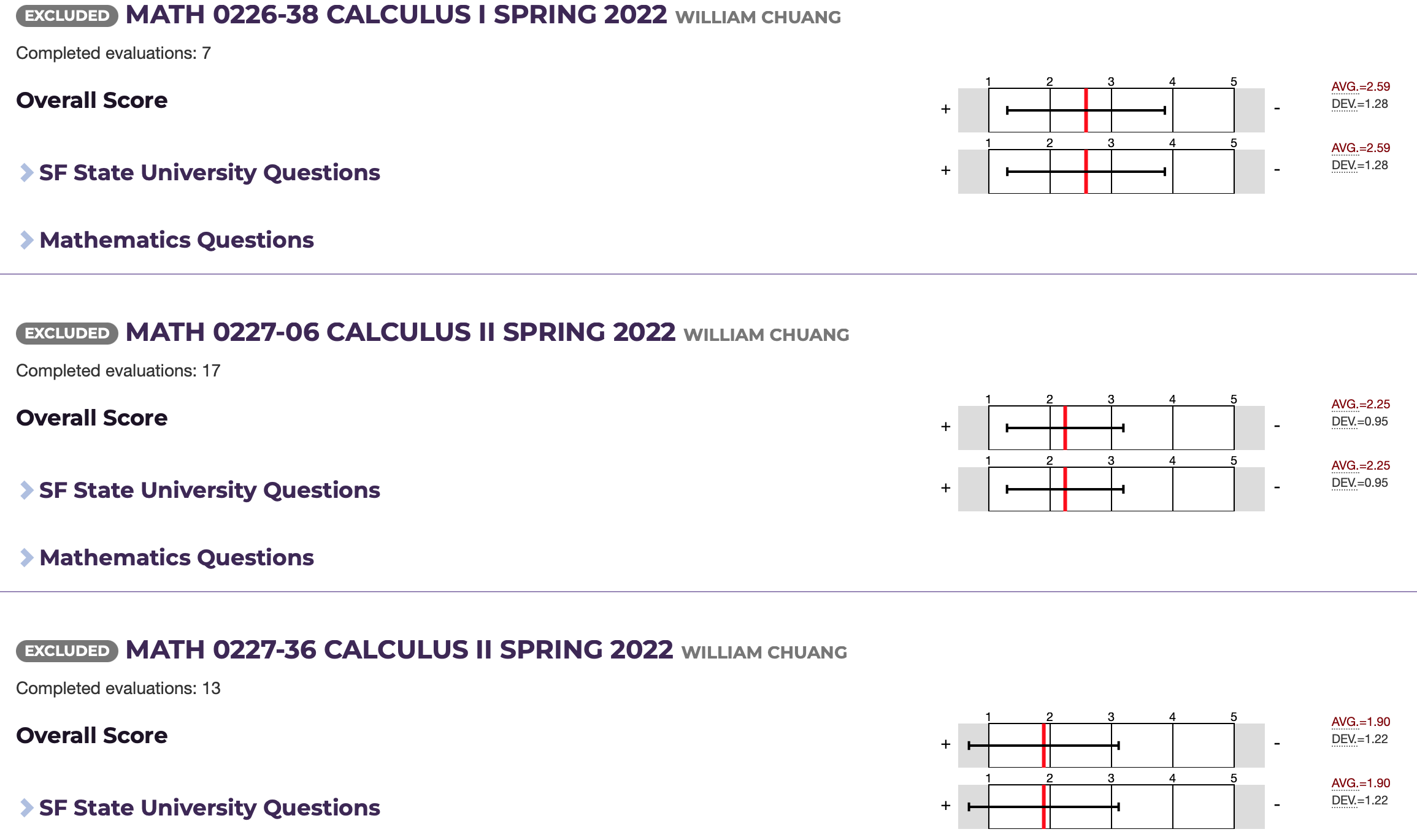Screen dimensions: 1417x840
Task: Click the EXCLUDED badge on MATH 0226-38
Action: tap(64, 17)
